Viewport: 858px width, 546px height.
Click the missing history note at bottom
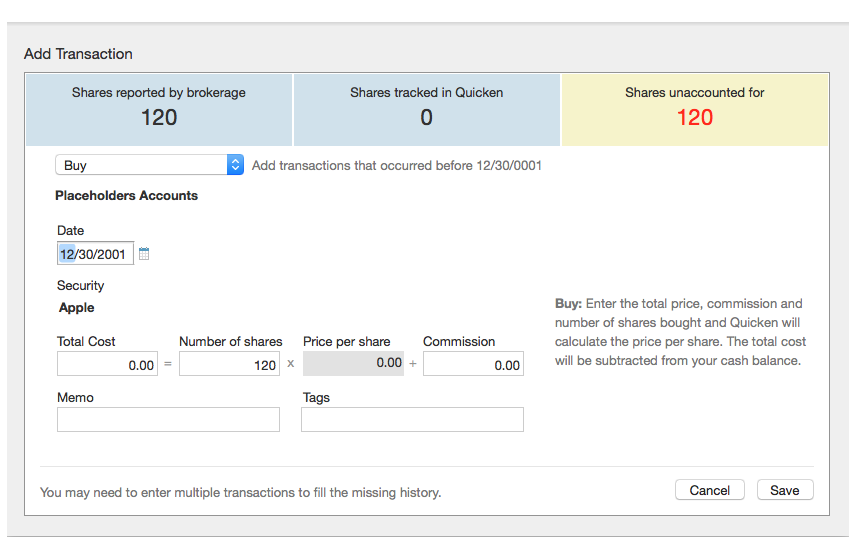coord(240,492)
